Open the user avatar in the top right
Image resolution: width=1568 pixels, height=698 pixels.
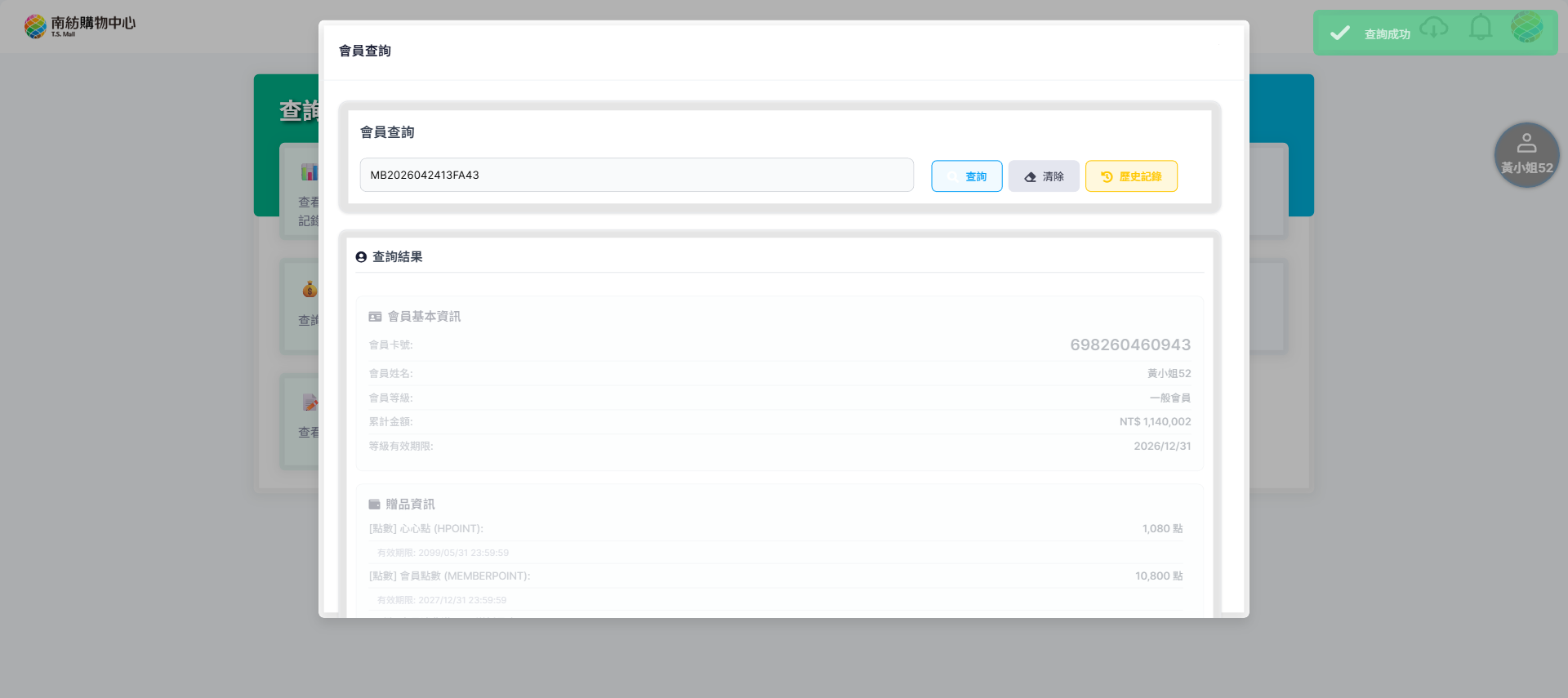pos(1526,27)
